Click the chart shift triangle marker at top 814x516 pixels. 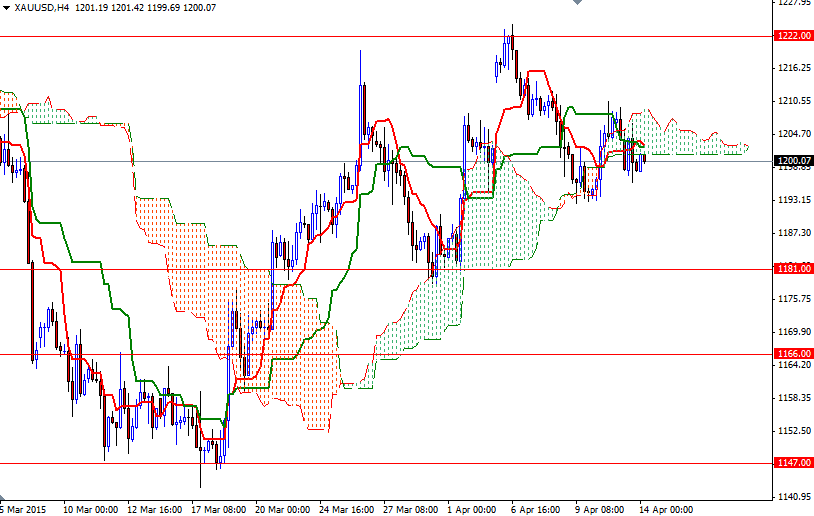pos(575,4)
